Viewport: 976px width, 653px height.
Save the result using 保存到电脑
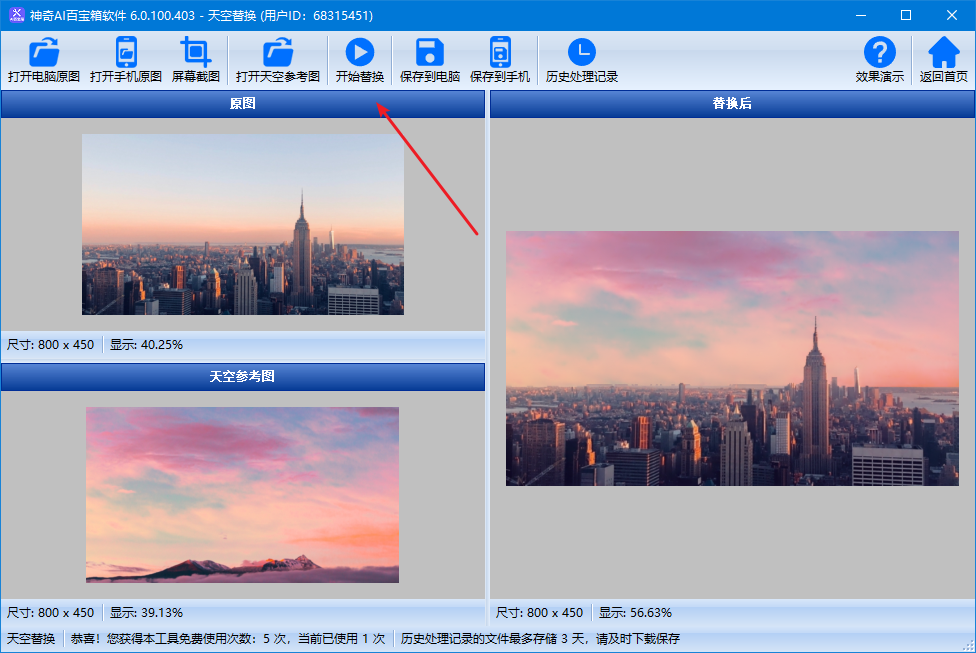click(430, 53)
